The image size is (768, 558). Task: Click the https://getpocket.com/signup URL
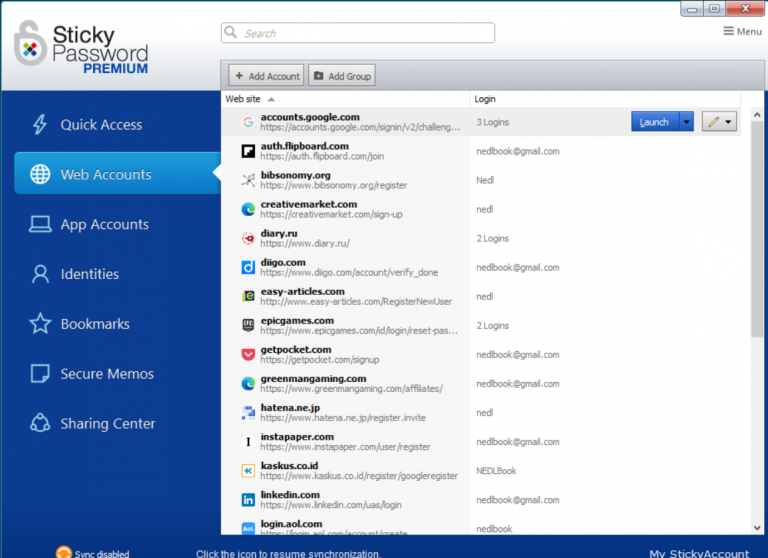pos(319,360)
